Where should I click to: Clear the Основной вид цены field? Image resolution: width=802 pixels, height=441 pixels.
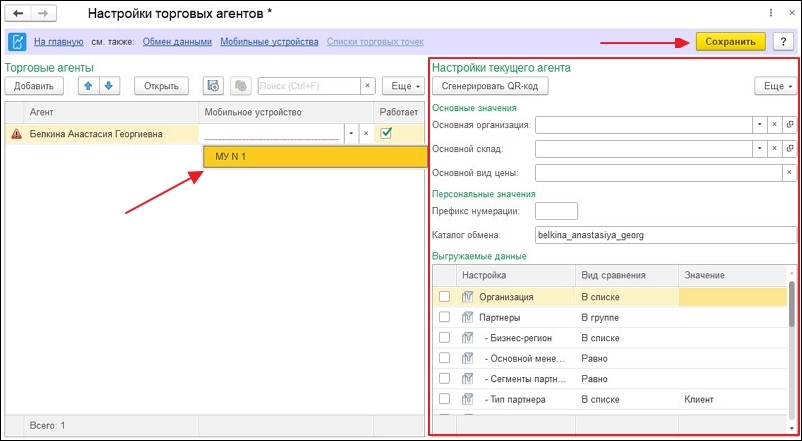(789, 172)
